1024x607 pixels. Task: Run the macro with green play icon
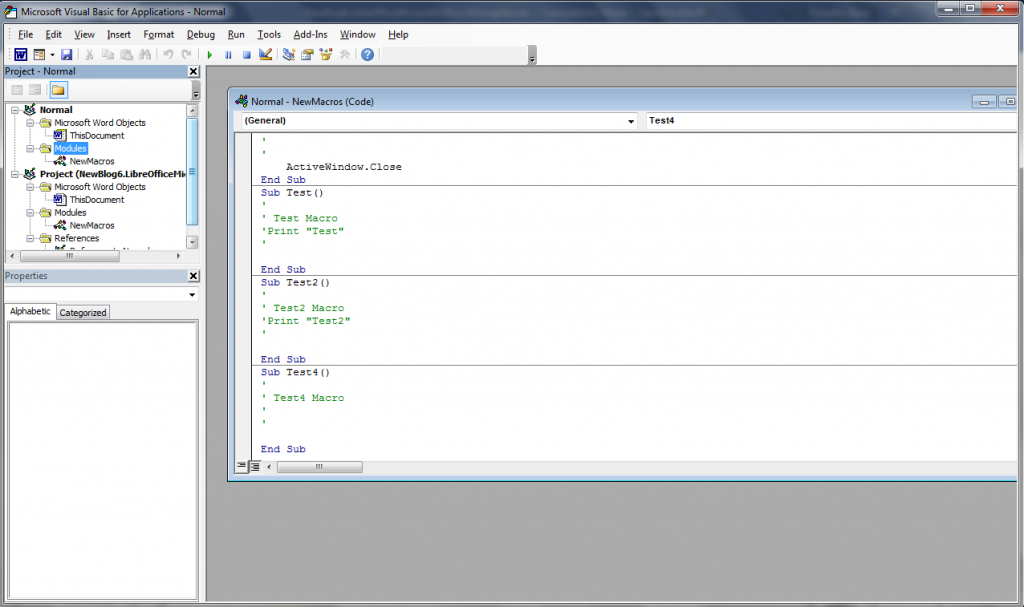[210, 54]
